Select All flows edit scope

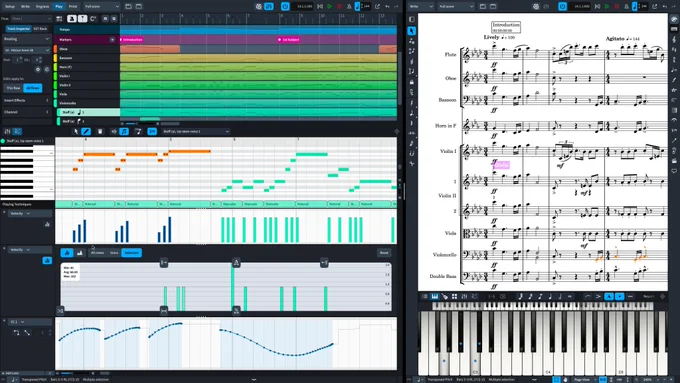point(33,88)
